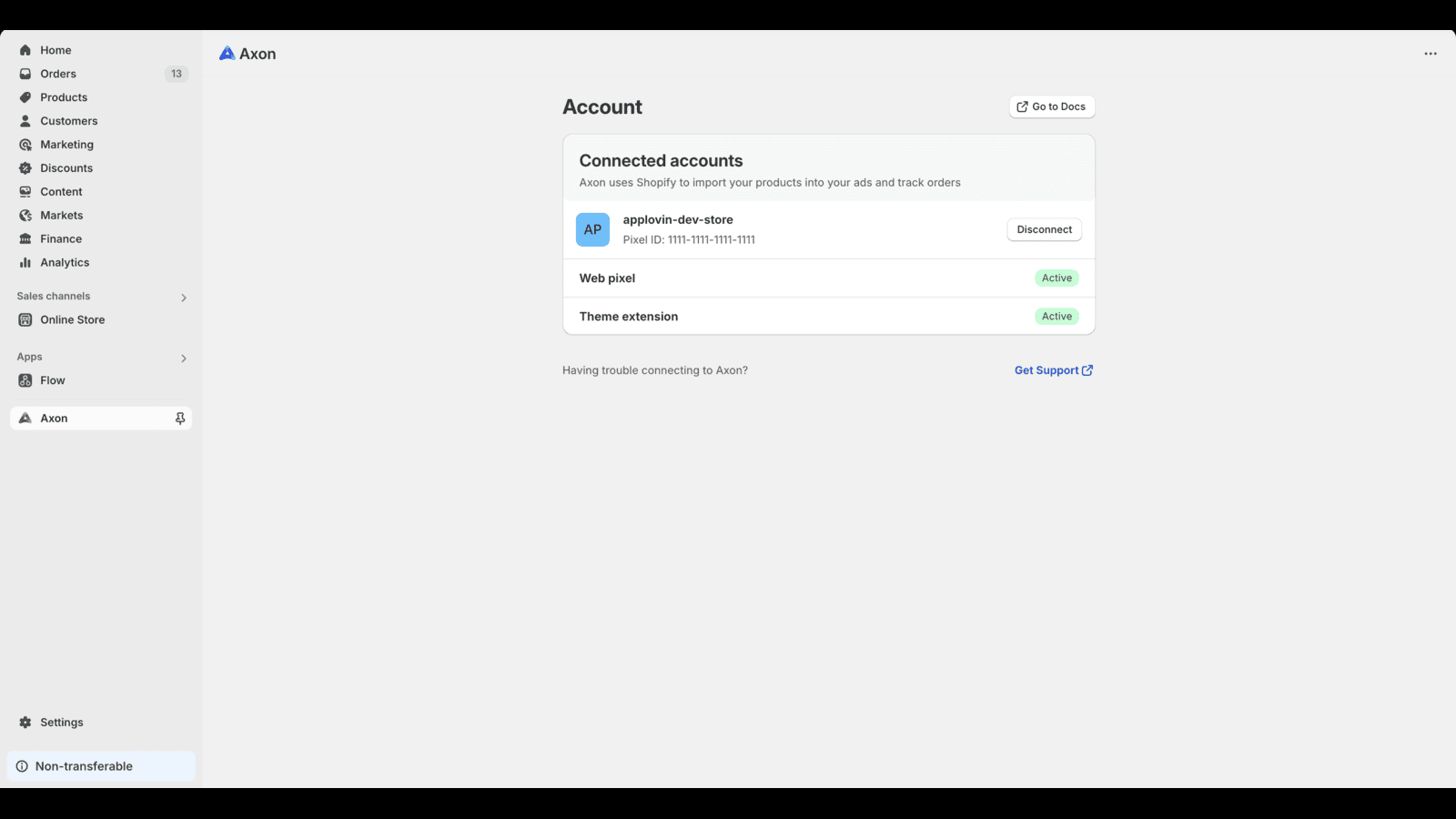Click the Orders inbox icon
This screenshot has height=819, width=1456.
pyautogui.click(x=25, y=74)
